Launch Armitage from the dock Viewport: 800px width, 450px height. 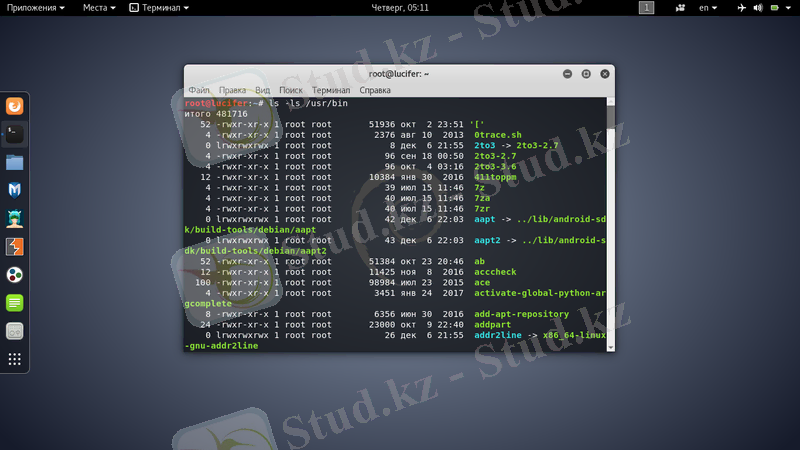point(15,218)
